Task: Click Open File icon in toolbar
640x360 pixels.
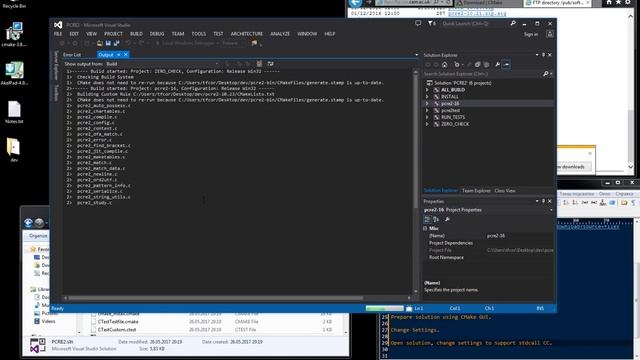Action: [x=100, y=43]
